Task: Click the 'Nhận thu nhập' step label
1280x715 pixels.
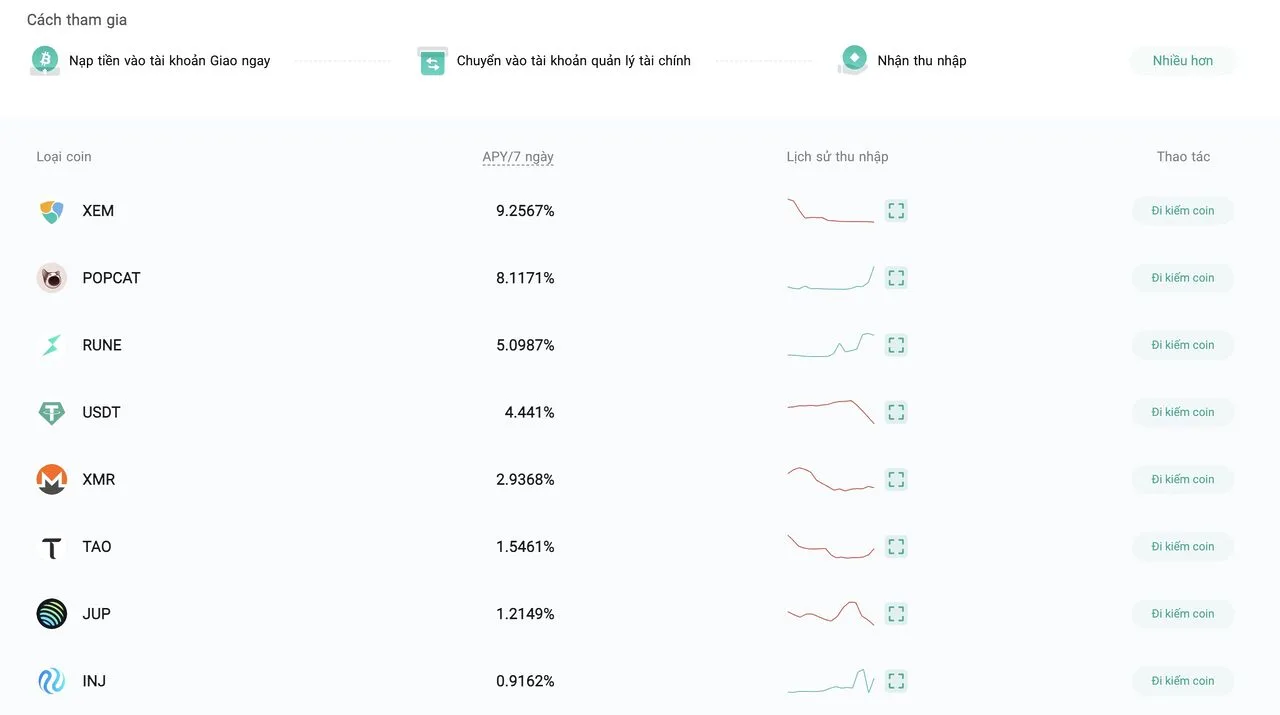Action: pos(922,61)
